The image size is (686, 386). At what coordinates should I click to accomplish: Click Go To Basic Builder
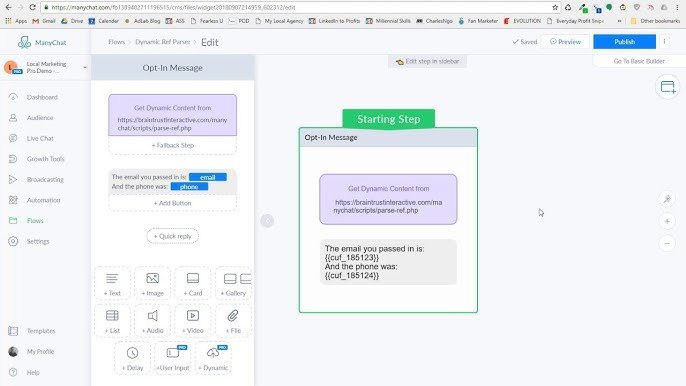639,61
